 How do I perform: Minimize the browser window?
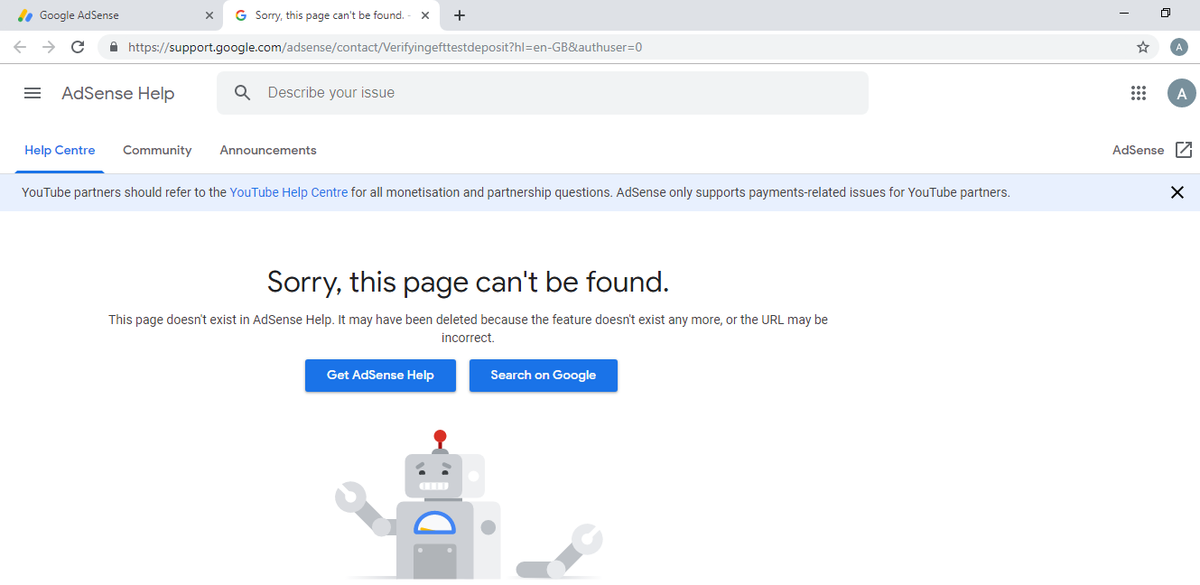[1124, 14]
